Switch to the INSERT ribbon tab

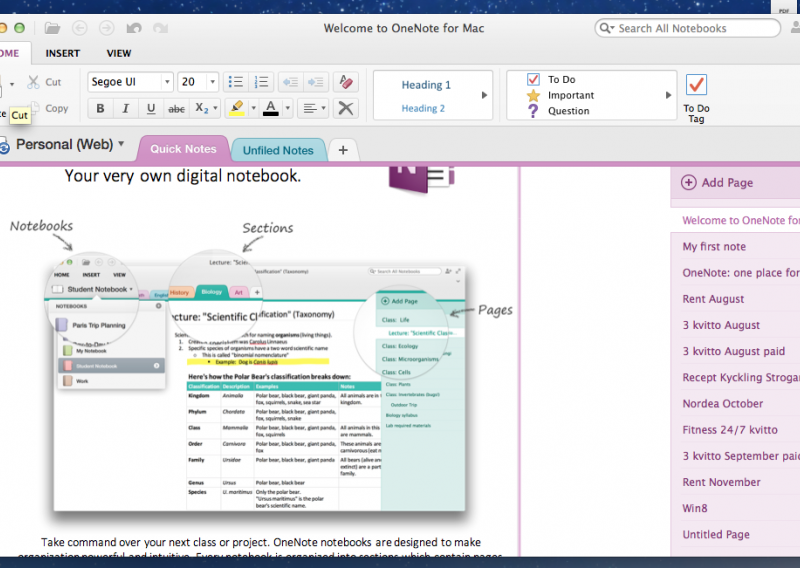63,53
